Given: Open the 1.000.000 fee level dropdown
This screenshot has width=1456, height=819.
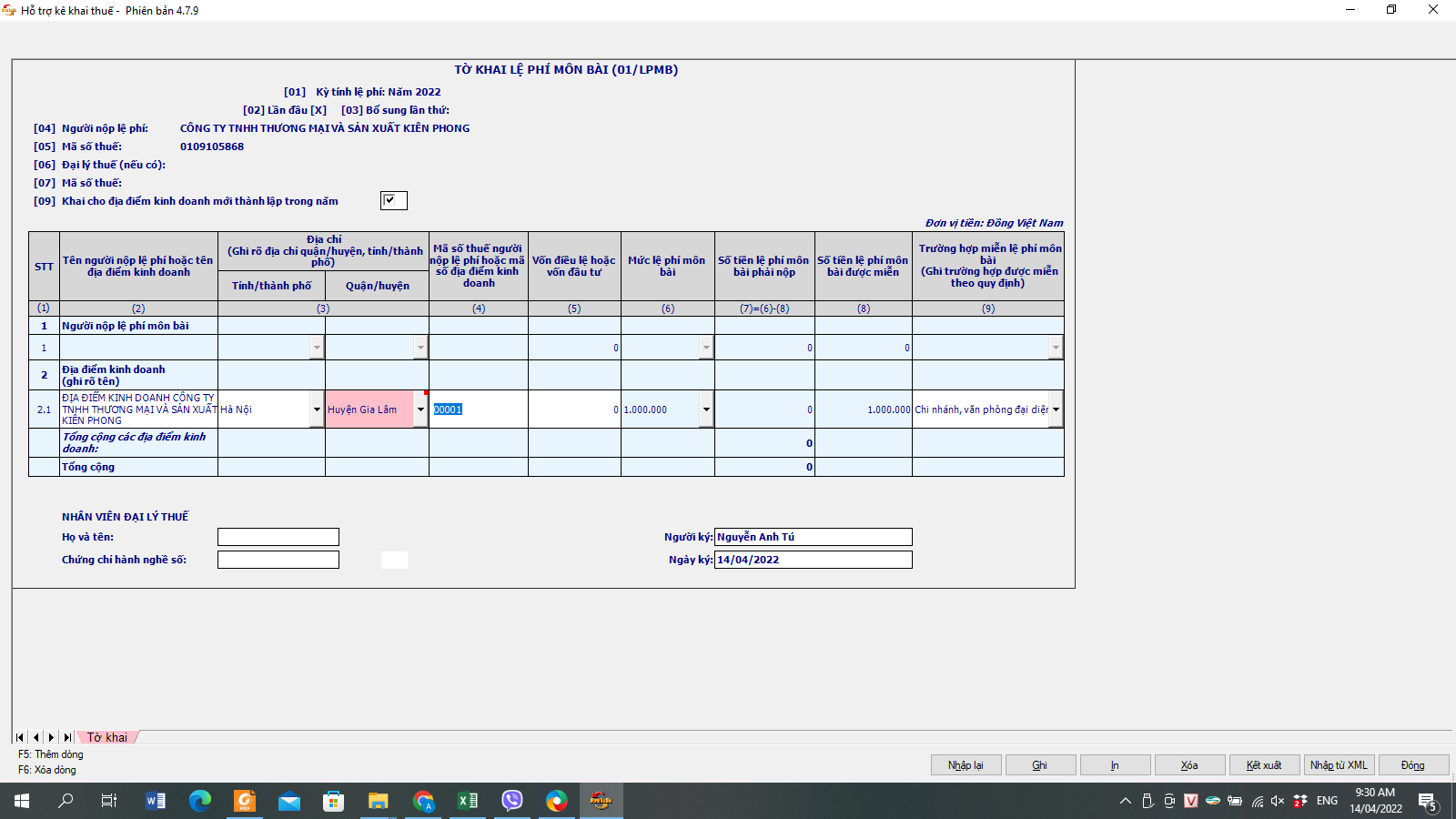Looking at the screenshot, I should coord(706,409).
